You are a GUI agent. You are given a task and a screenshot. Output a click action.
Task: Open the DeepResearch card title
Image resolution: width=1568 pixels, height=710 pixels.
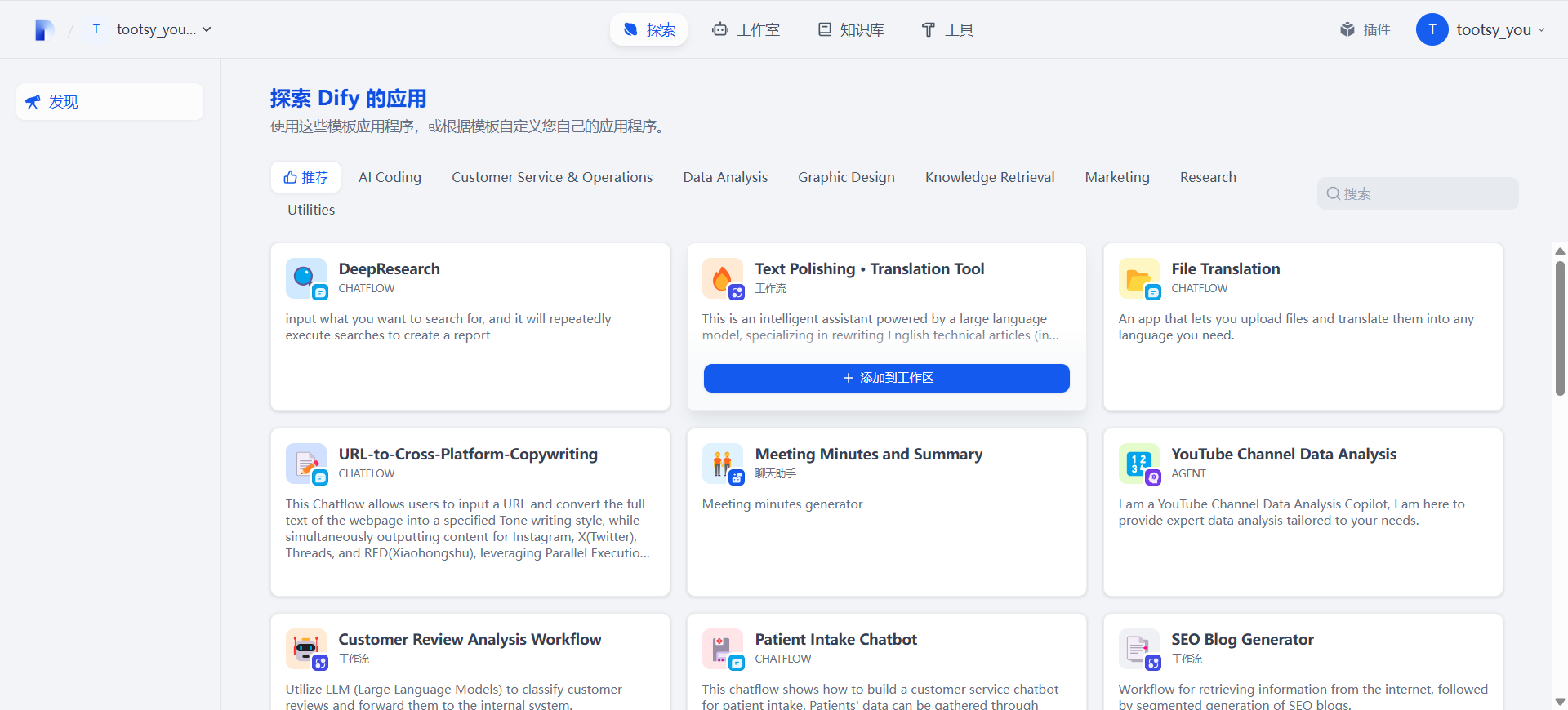click(389, 268)
